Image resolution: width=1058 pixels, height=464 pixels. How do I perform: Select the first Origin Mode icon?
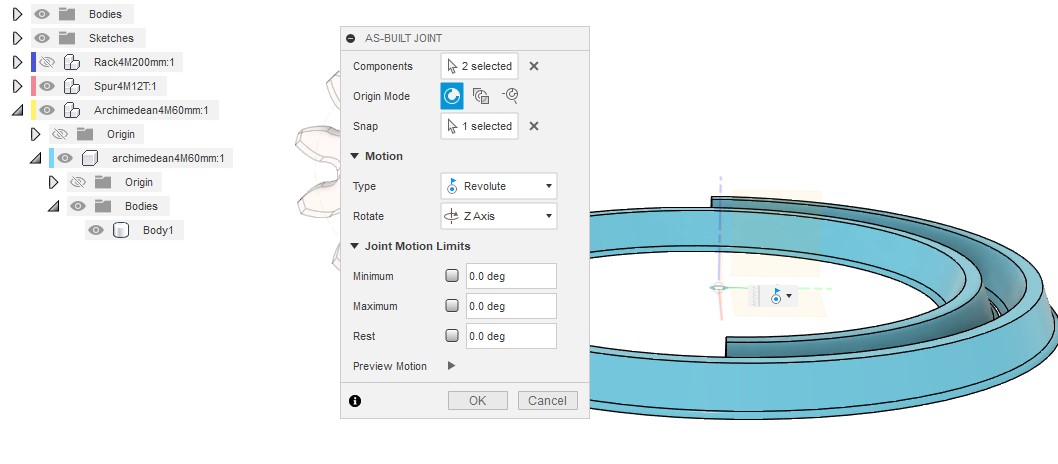tap(452, 96)
